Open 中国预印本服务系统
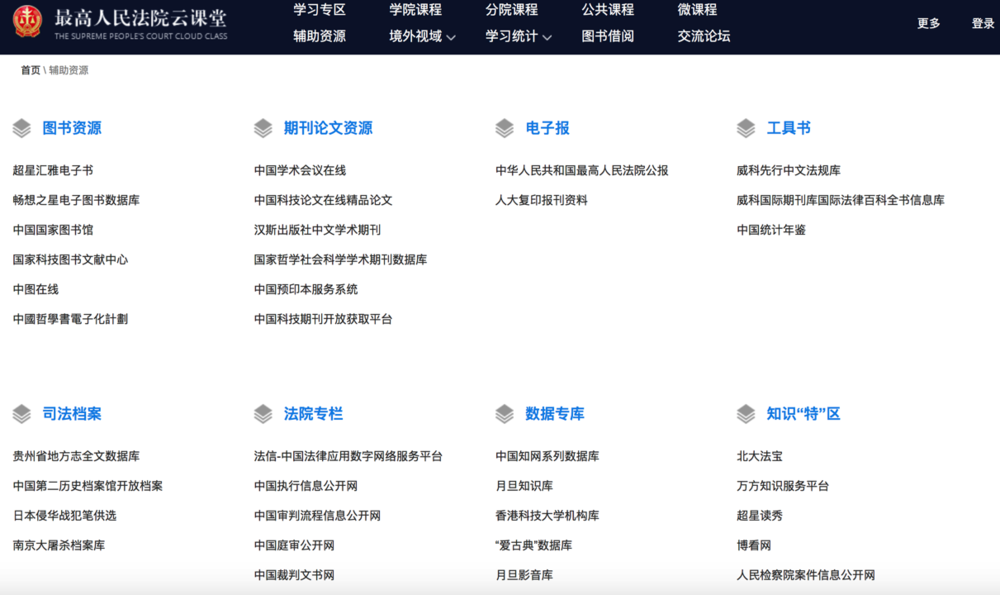 305,290
